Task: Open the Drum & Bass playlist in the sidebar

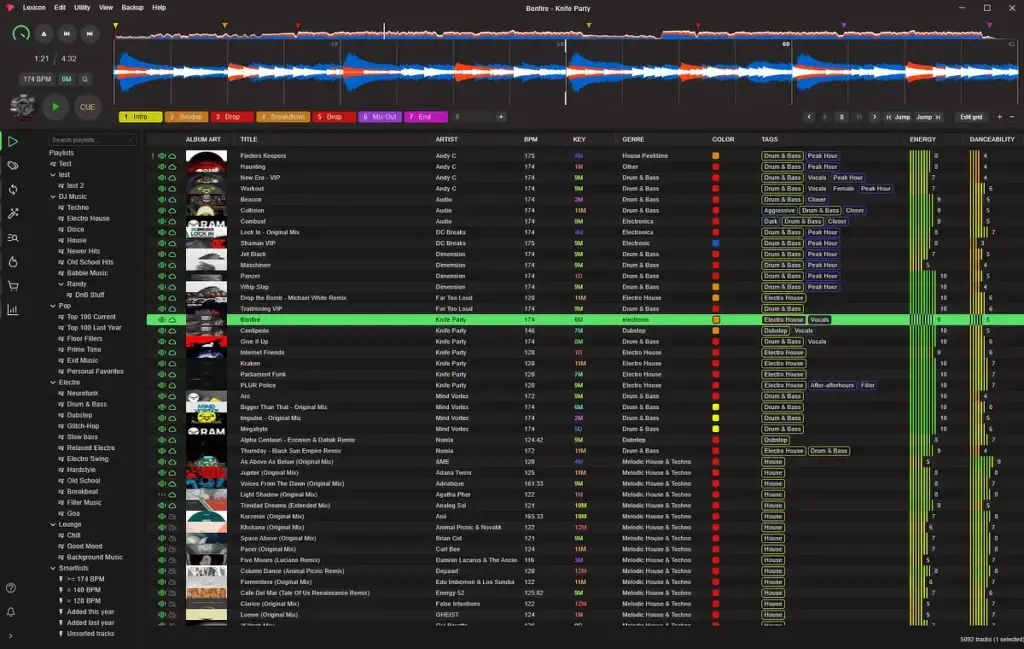Action: (86, 404)
